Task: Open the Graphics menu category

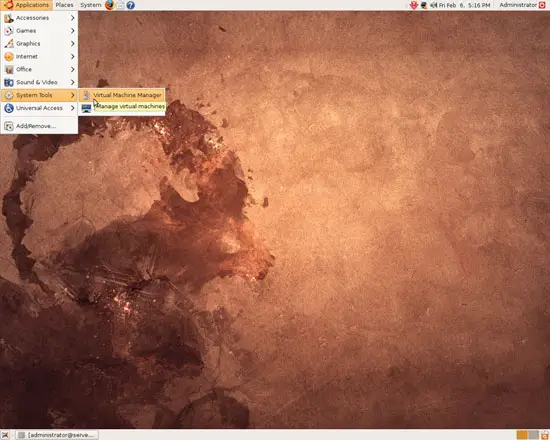Action: pyautogui.click(x=39, y=44)
